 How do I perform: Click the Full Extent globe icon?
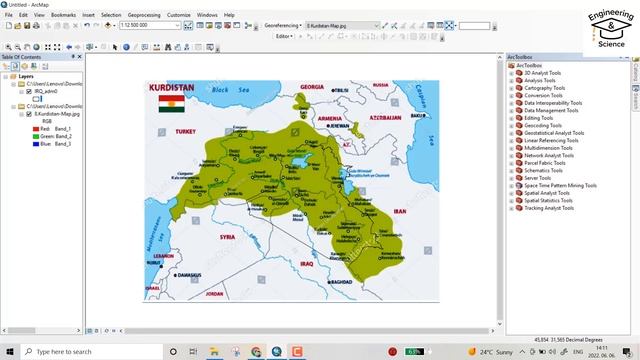click(36, 47)
